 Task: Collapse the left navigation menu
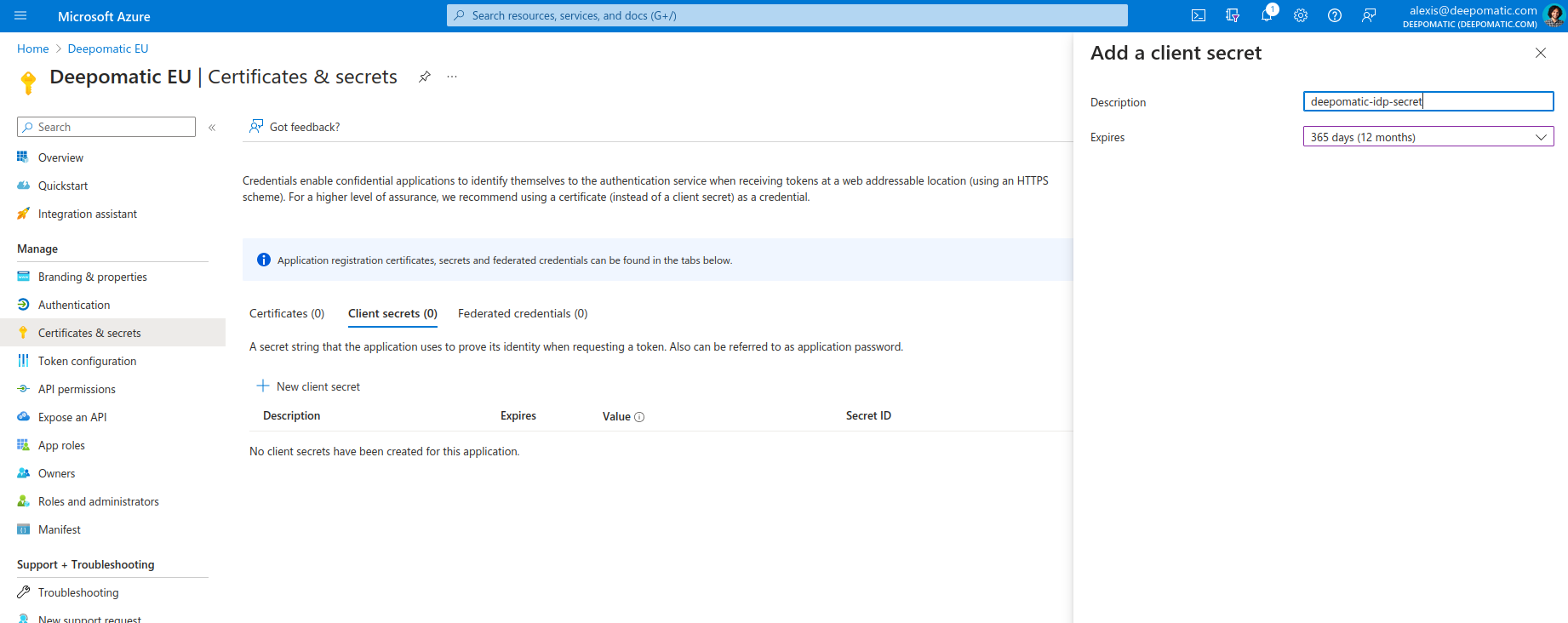pyautogui.click(x=212, y=128)
